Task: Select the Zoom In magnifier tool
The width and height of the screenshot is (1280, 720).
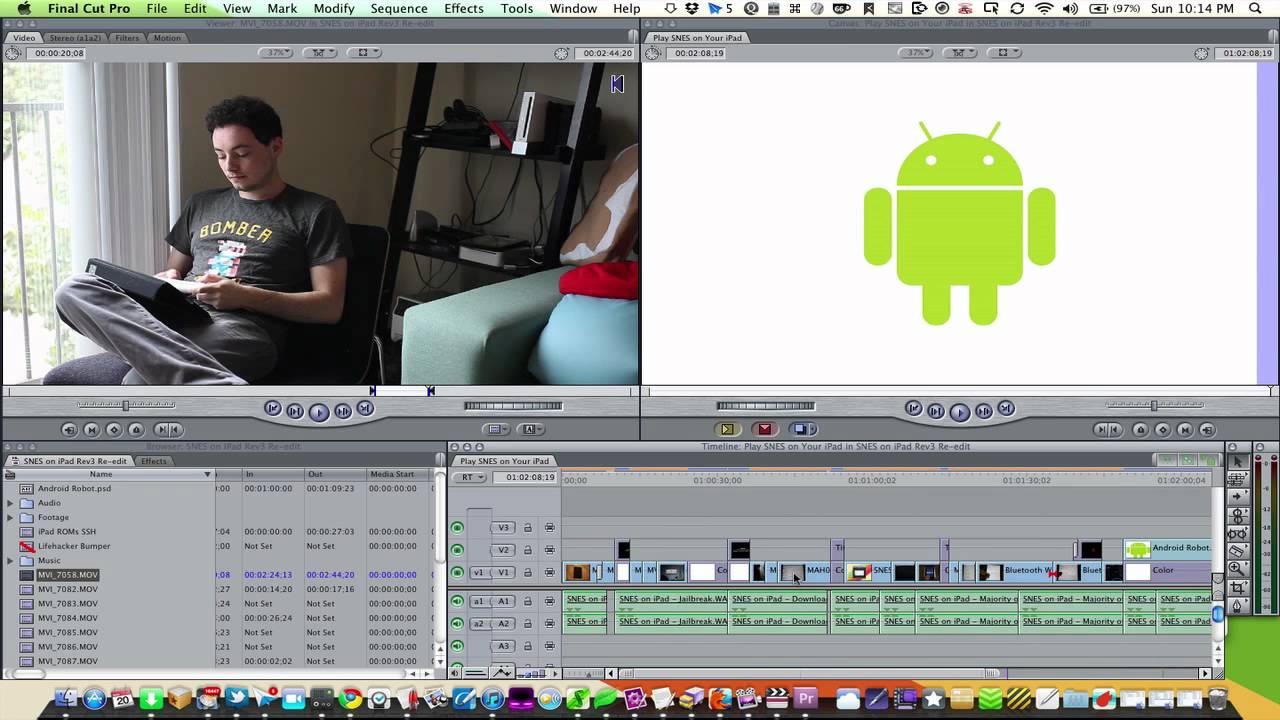Action: [1237, 569]
